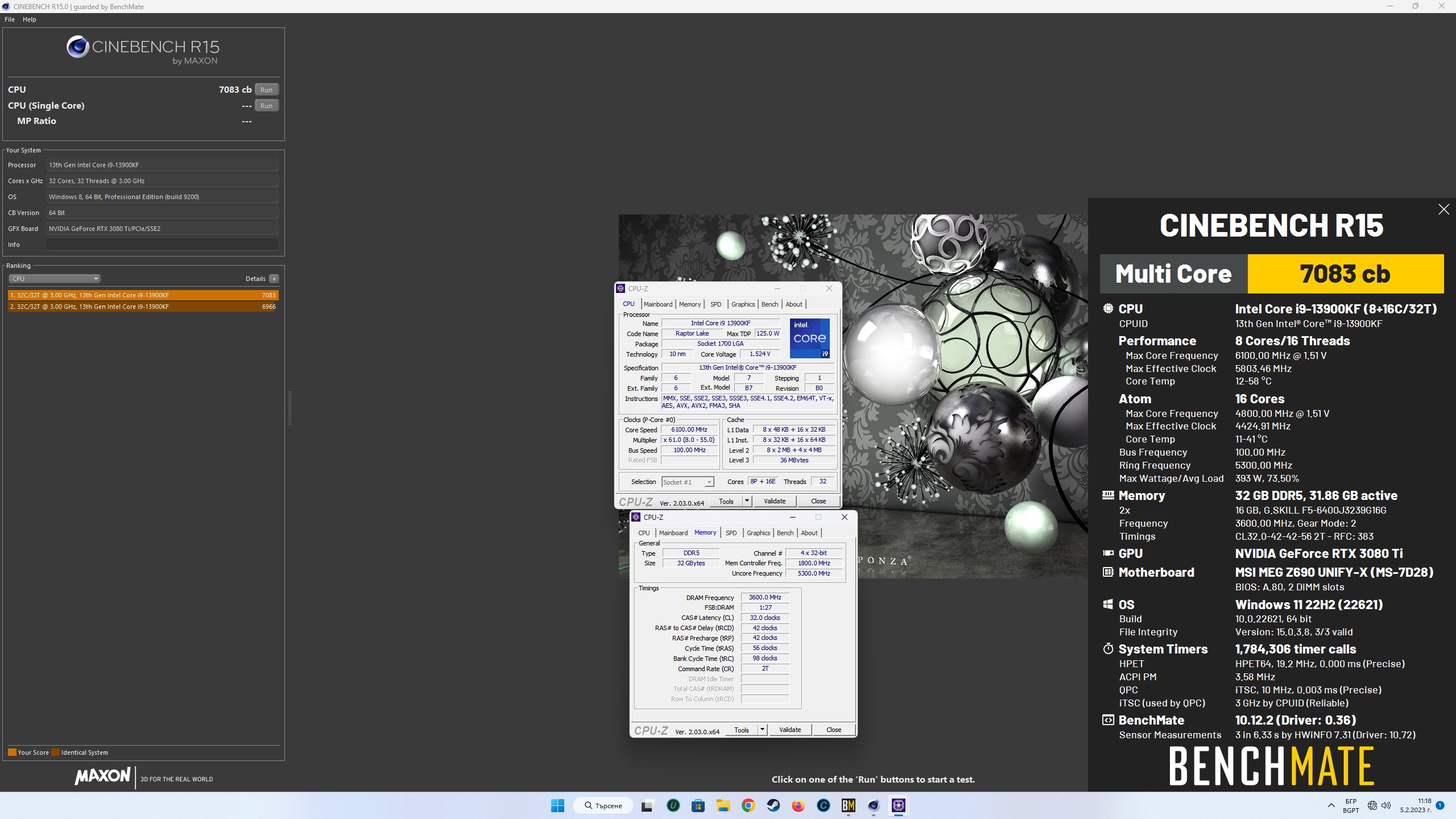Open Graphics tab in lower CPU-Z
This screenshot has width=1456, height=819.
tap(758, 533)
